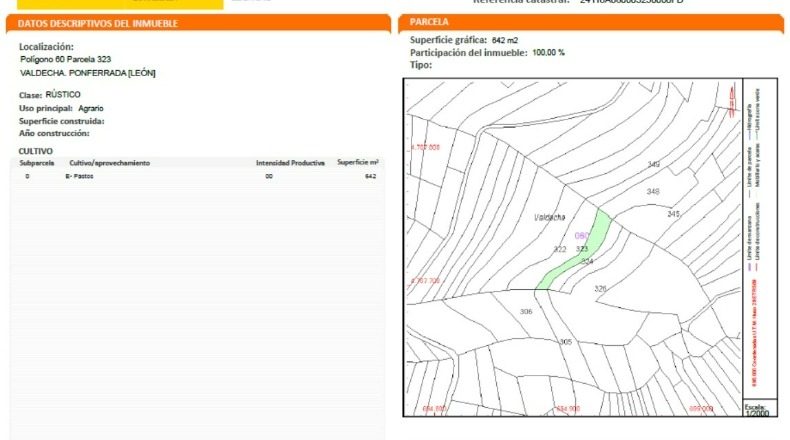This screenshot has height=440, width=790.
Task: Click the orange 'PARCELA' section header
Action: click(590, 23)
